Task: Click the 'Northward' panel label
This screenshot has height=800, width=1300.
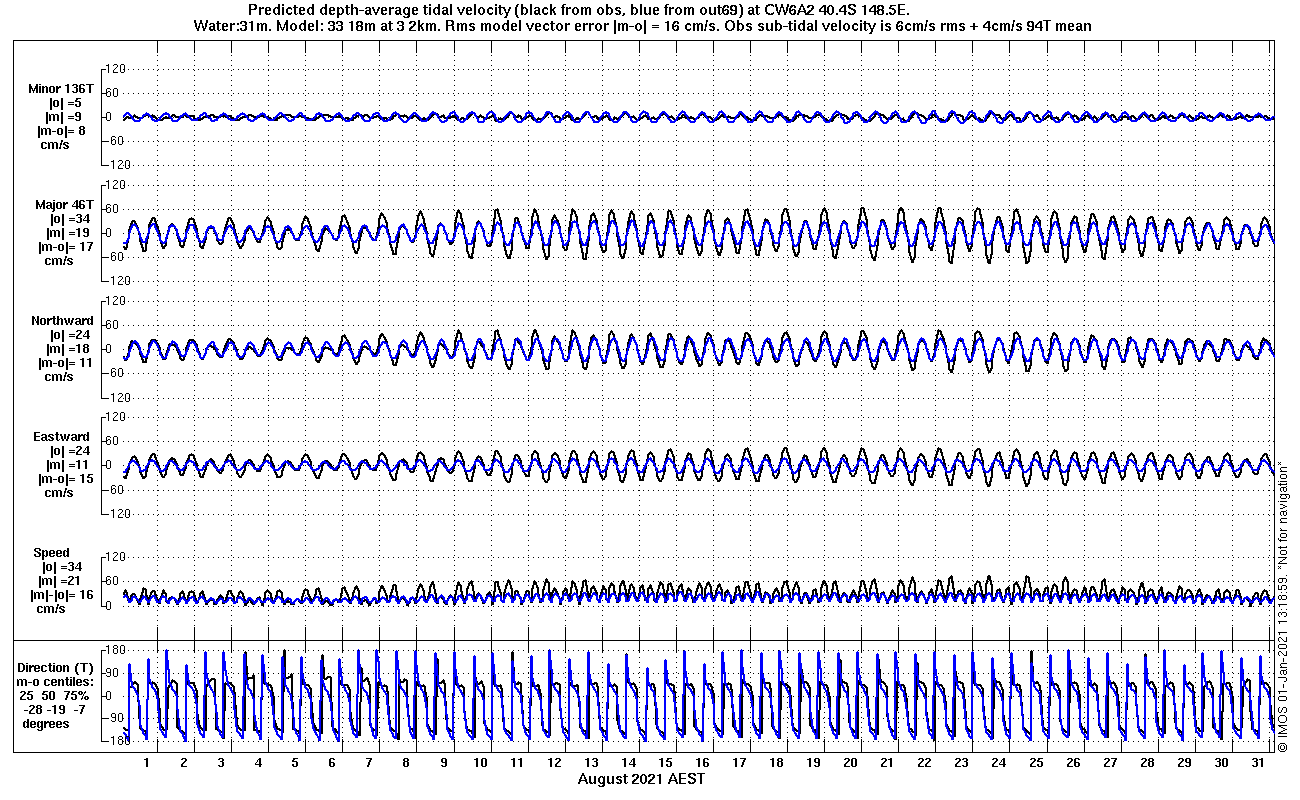Action: [x=62, y=321]
